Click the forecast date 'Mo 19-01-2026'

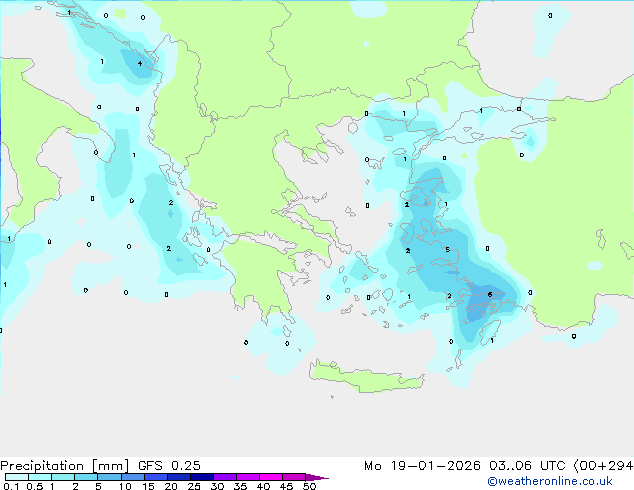click(x=422, y=466)
